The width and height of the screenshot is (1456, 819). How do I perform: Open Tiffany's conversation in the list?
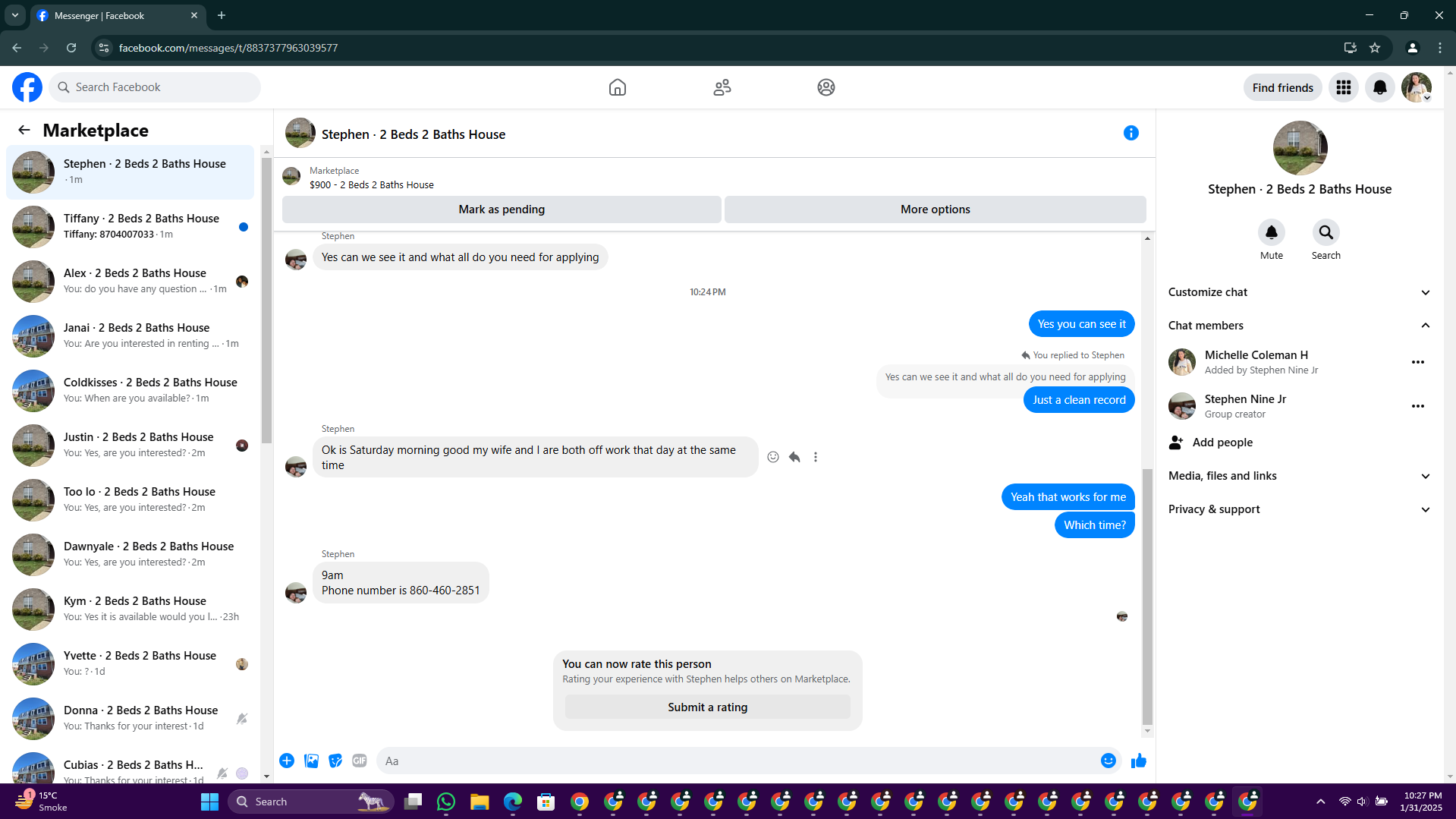coord(131,227)
